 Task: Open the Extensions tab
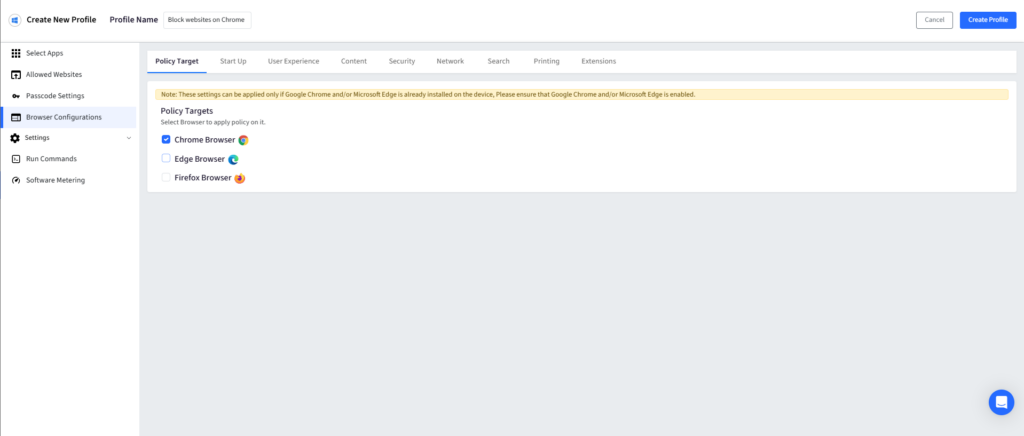tap(599, 61)
